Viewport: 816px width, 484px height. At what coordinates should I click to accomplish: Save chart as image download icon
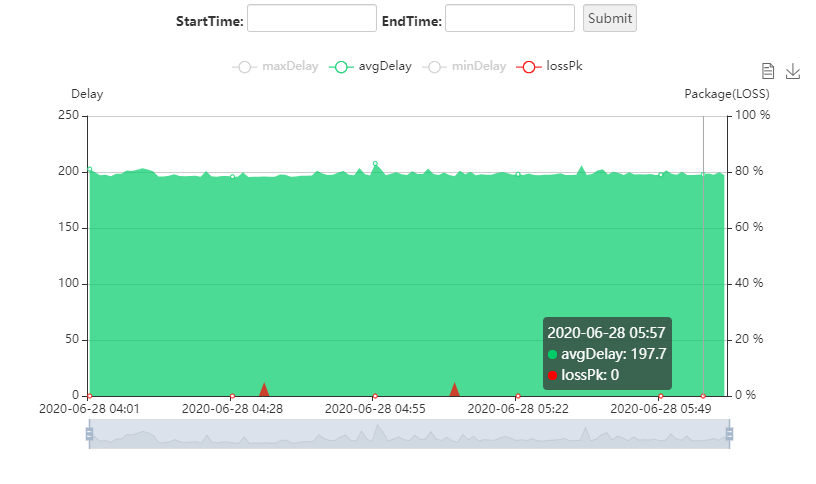click(x=793, y=71)
